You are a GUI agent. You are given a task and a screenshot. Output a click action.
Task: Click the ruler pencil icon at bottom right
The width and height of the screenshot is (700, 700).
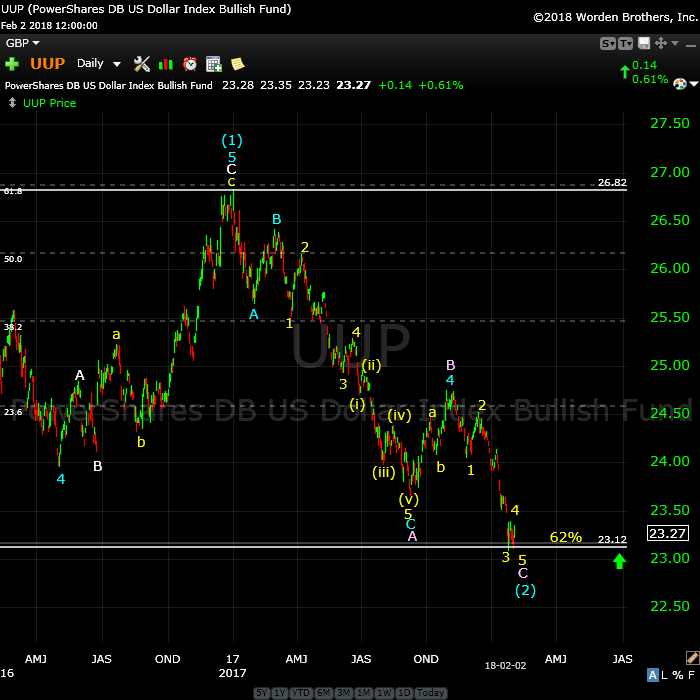[x=692, y=658]
